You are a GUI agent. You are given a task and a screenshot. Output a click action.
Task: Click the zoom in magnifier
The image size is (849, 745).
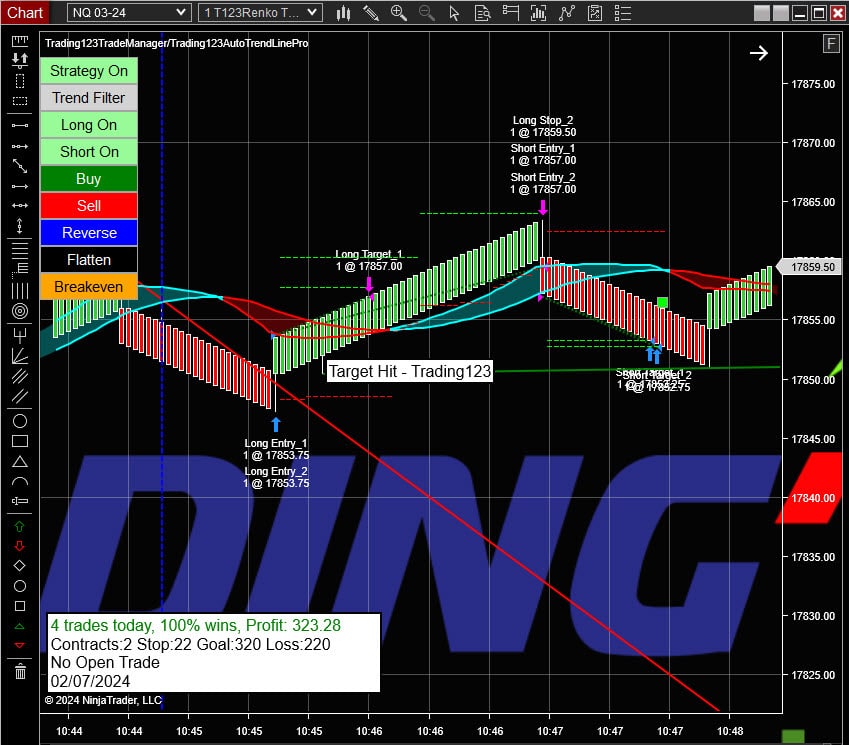coord(399,12)
